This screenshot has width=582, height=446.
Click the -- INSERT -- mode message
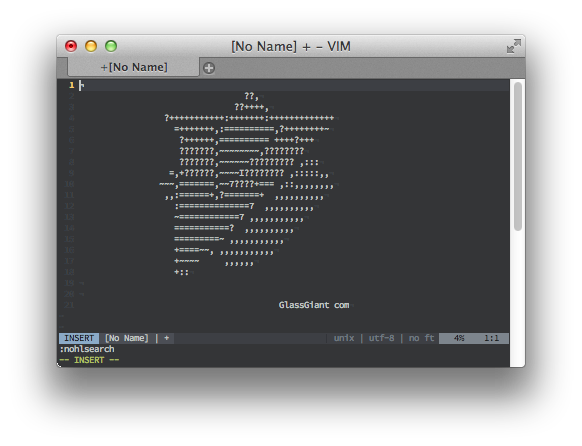tap(89, 360)
